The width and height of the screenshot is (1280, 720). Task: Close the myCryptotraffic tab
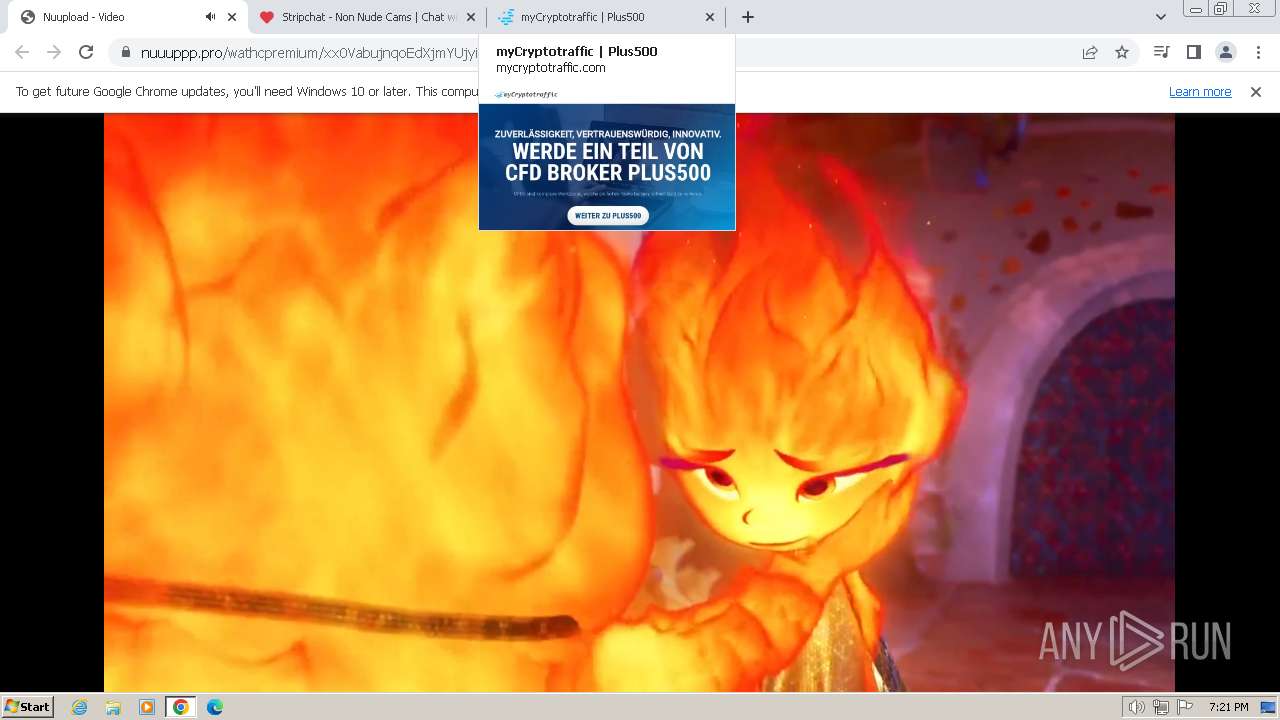(x=710, y=17)
